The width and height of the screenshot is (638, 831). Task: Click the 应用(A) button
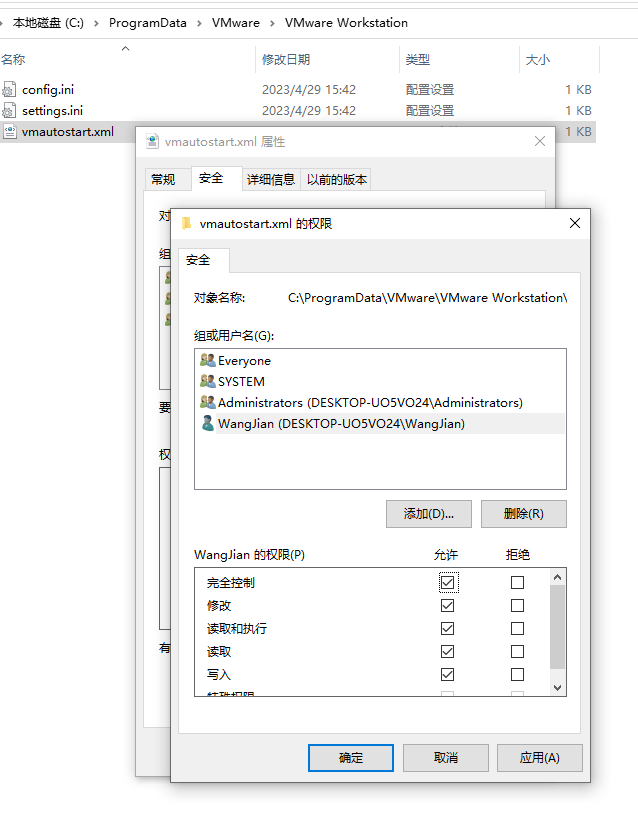(539, 758)
